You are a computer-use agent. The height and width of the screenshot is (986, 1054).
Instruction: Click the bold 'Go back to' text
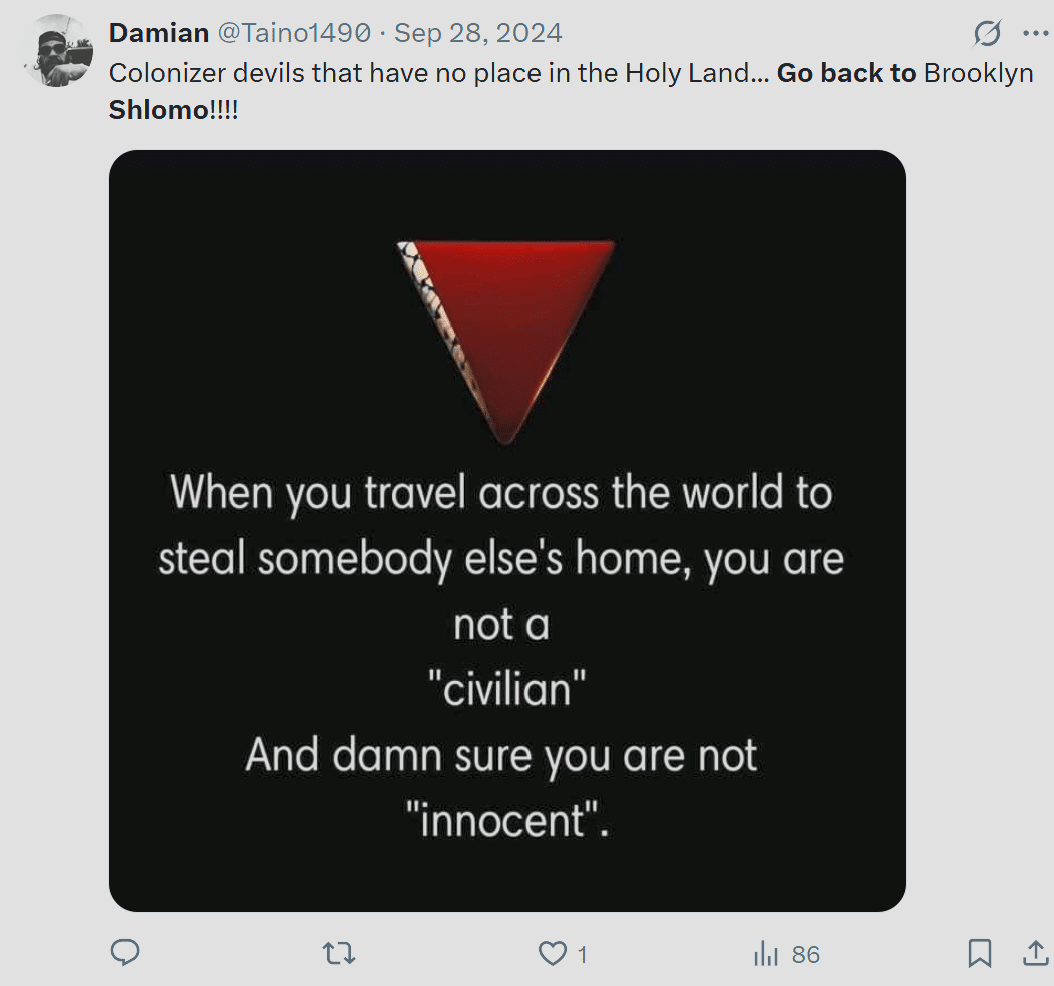tap(846, 73)
